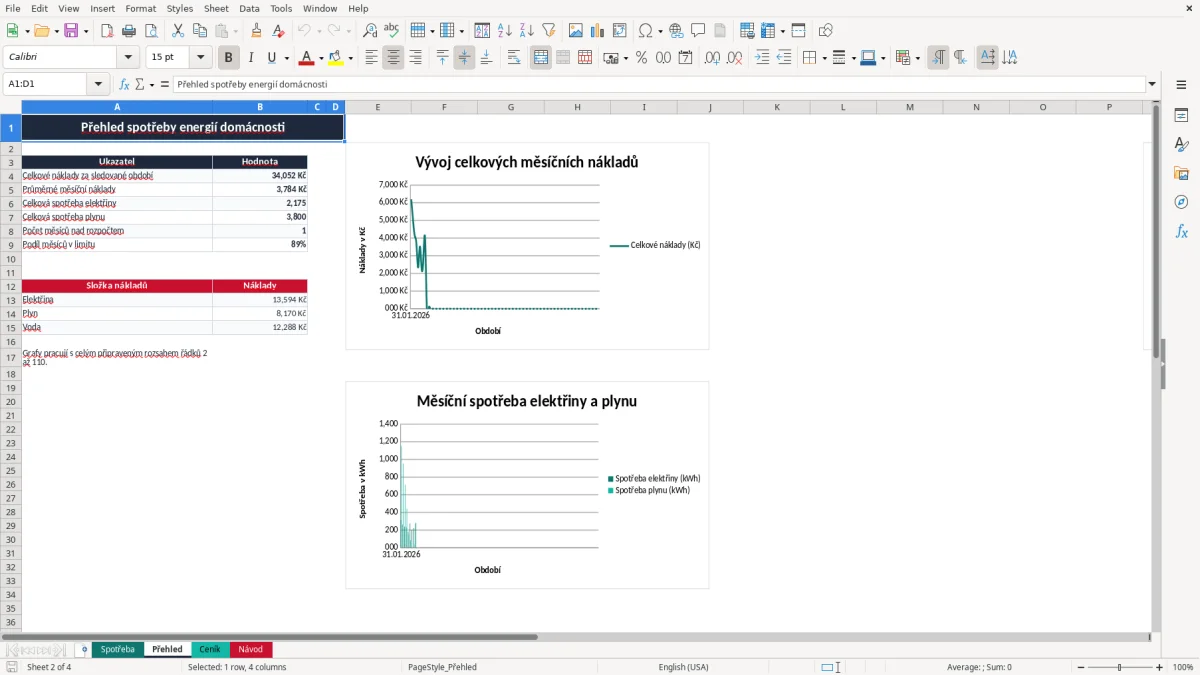The image size is (1200, 675).
Task: Click zoom in plus button
Action: (x=1160, y=667)
